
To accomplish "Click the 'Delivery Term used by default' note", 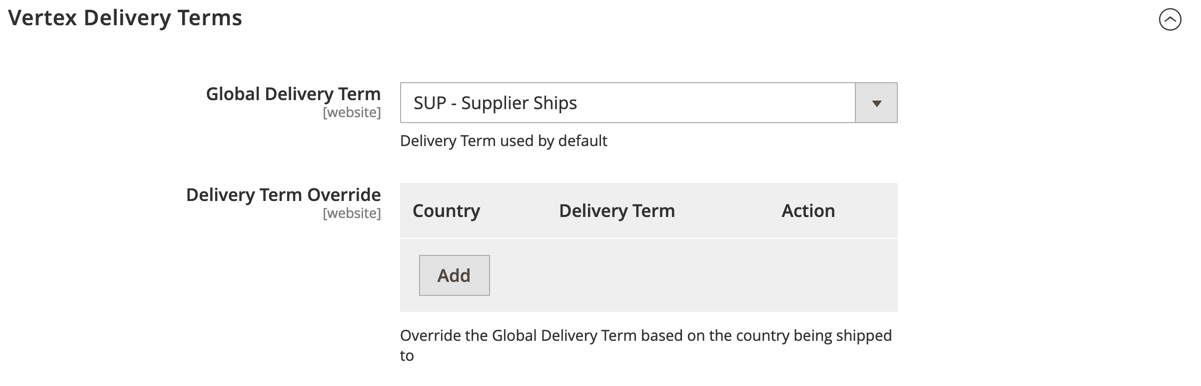I will pos(504,141).
